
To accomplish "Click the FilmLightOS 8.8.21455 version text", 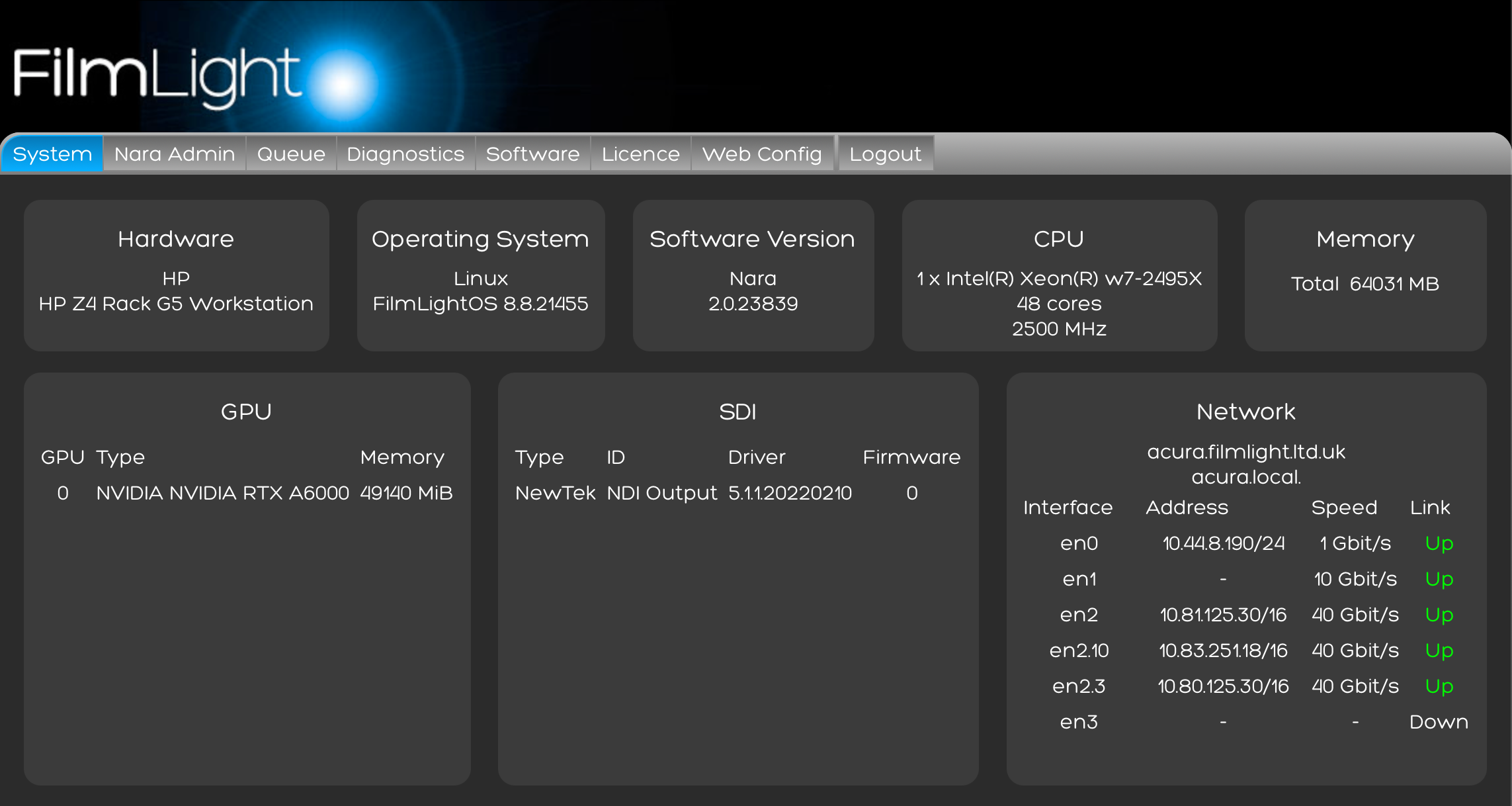I will click(x=480, y=304).
